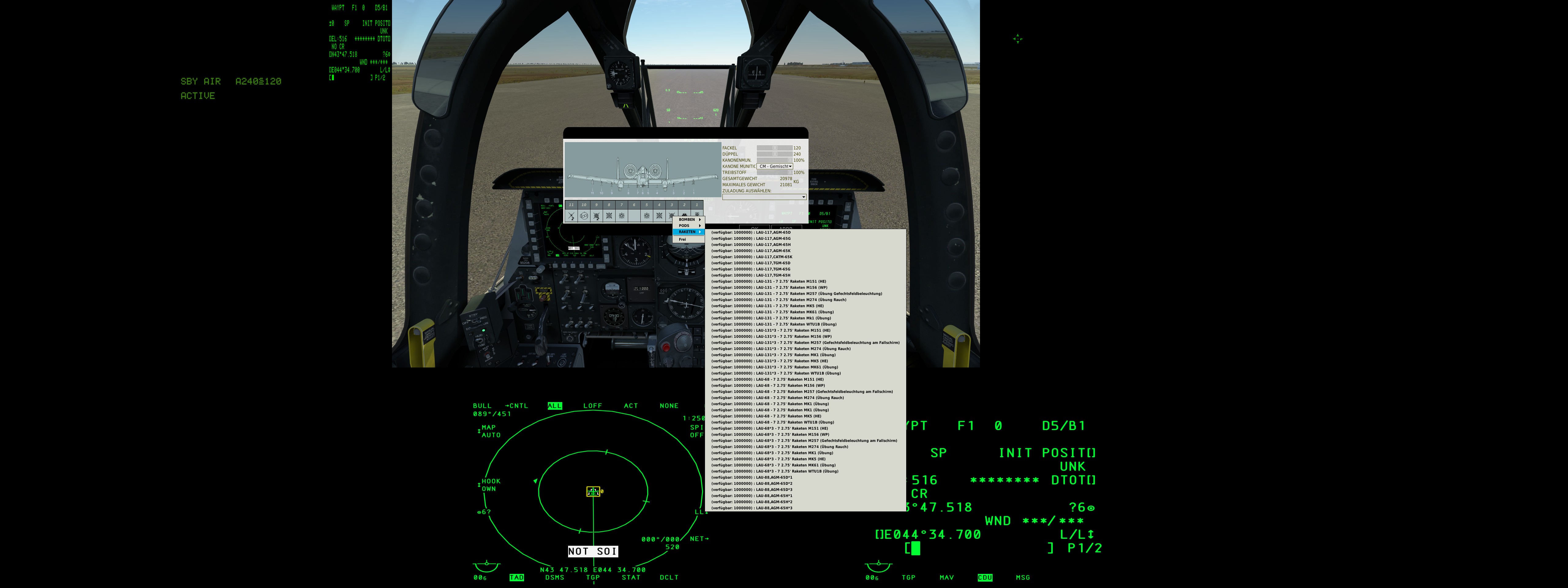Select LAU-131*3 Raketen MK5 (HE)
Image resolution: width=1568 pixels, height=588 pixels.
tap(806, 361)
